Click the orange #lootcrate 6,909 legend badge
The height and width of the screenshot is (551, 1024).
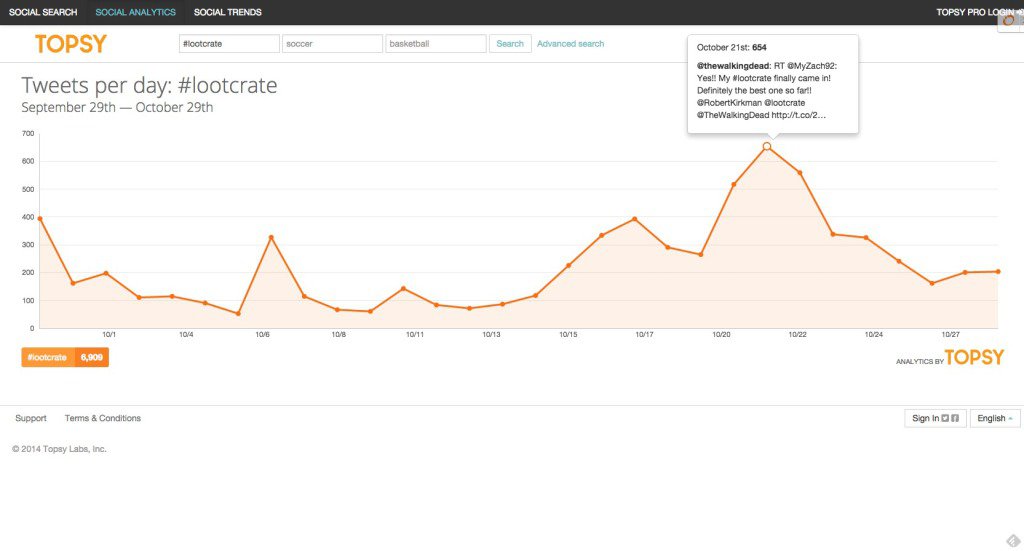65,357
